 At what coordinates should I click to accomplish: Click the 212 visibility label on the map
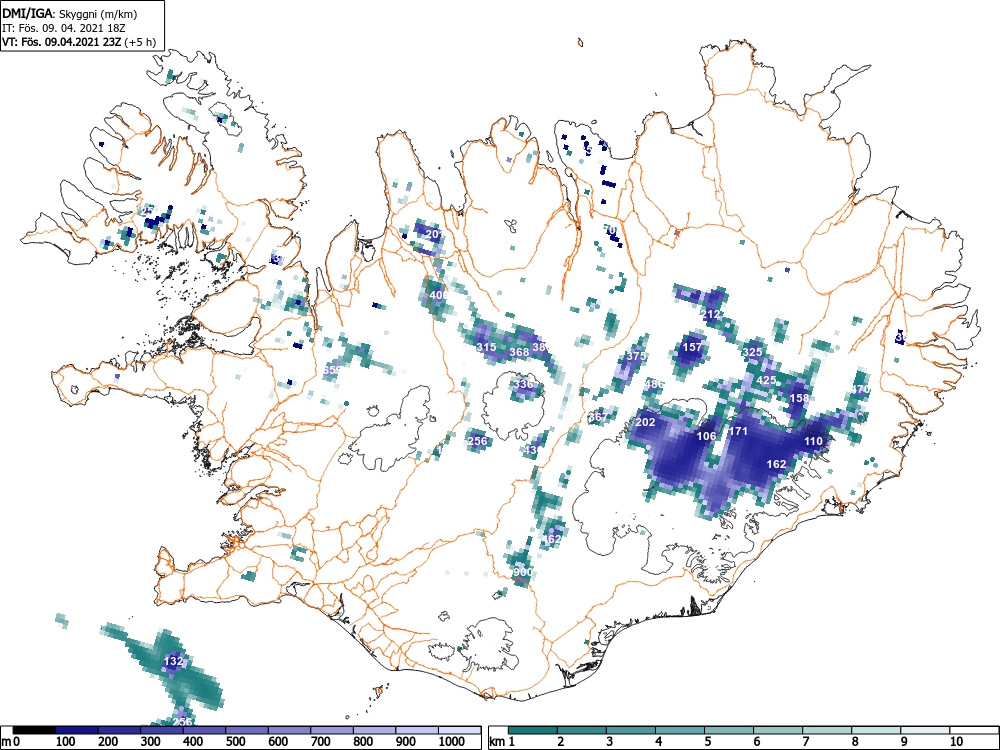(x=710, y=314)
